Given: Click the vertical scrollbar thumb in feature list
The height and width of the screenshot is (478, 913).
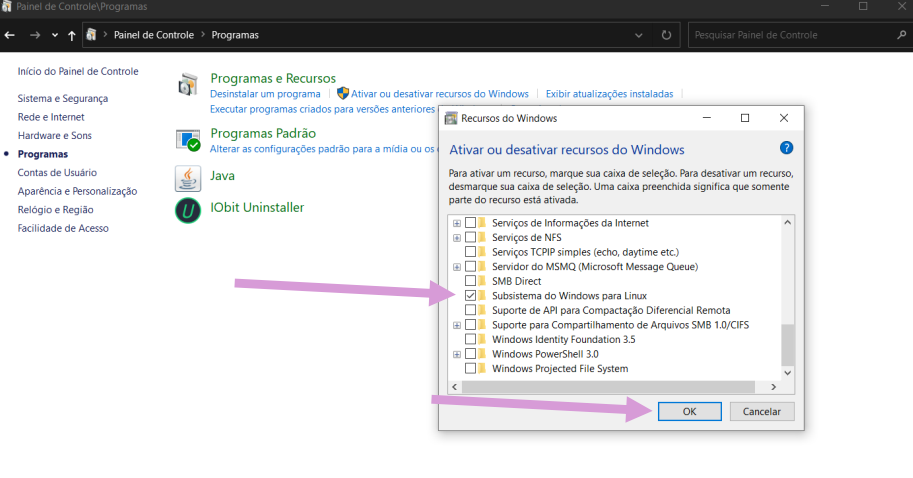Looking at the screenshot, I should (787, 345).
